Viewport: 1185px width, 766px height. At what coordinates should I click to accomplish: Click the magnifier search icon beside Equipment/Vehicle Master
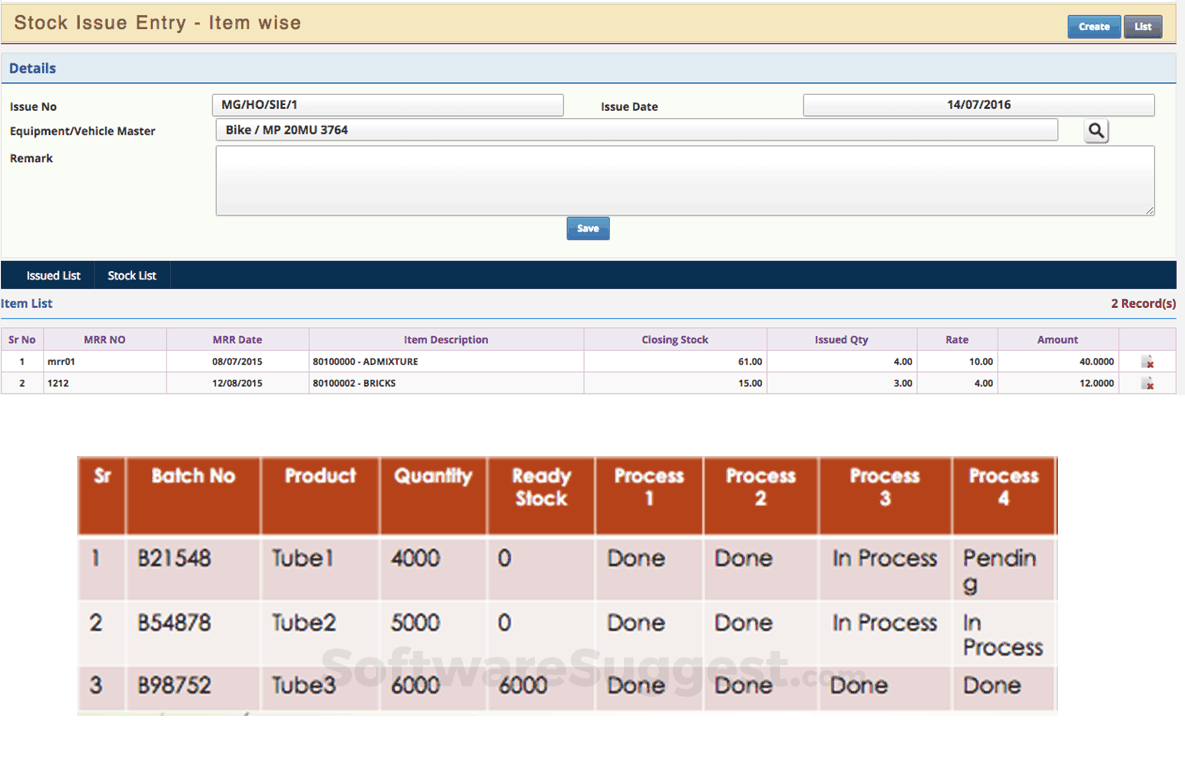click(x=1096, y=131)
